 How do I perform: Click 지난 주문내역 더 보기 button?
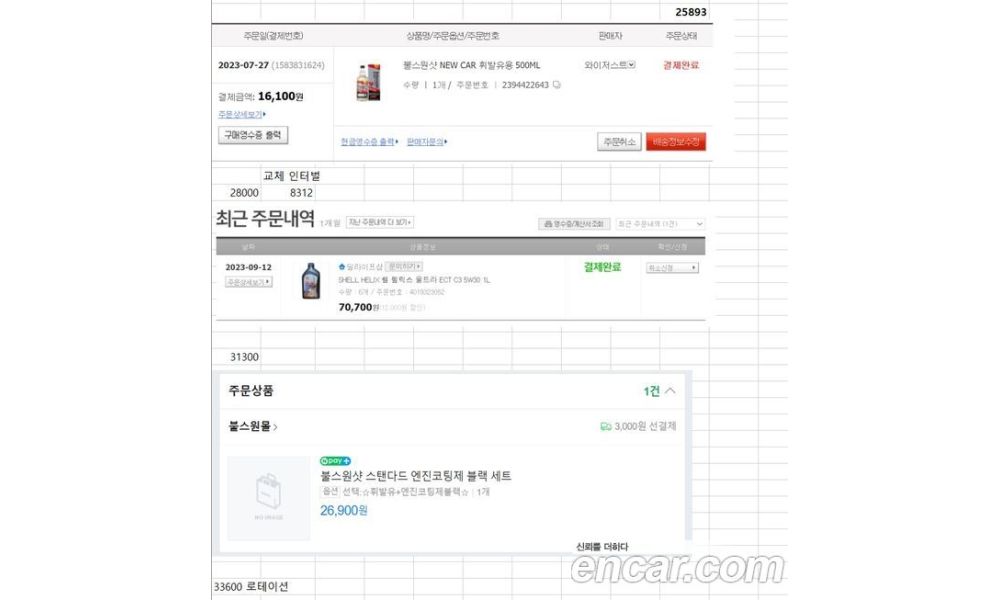tap(380, 223)
